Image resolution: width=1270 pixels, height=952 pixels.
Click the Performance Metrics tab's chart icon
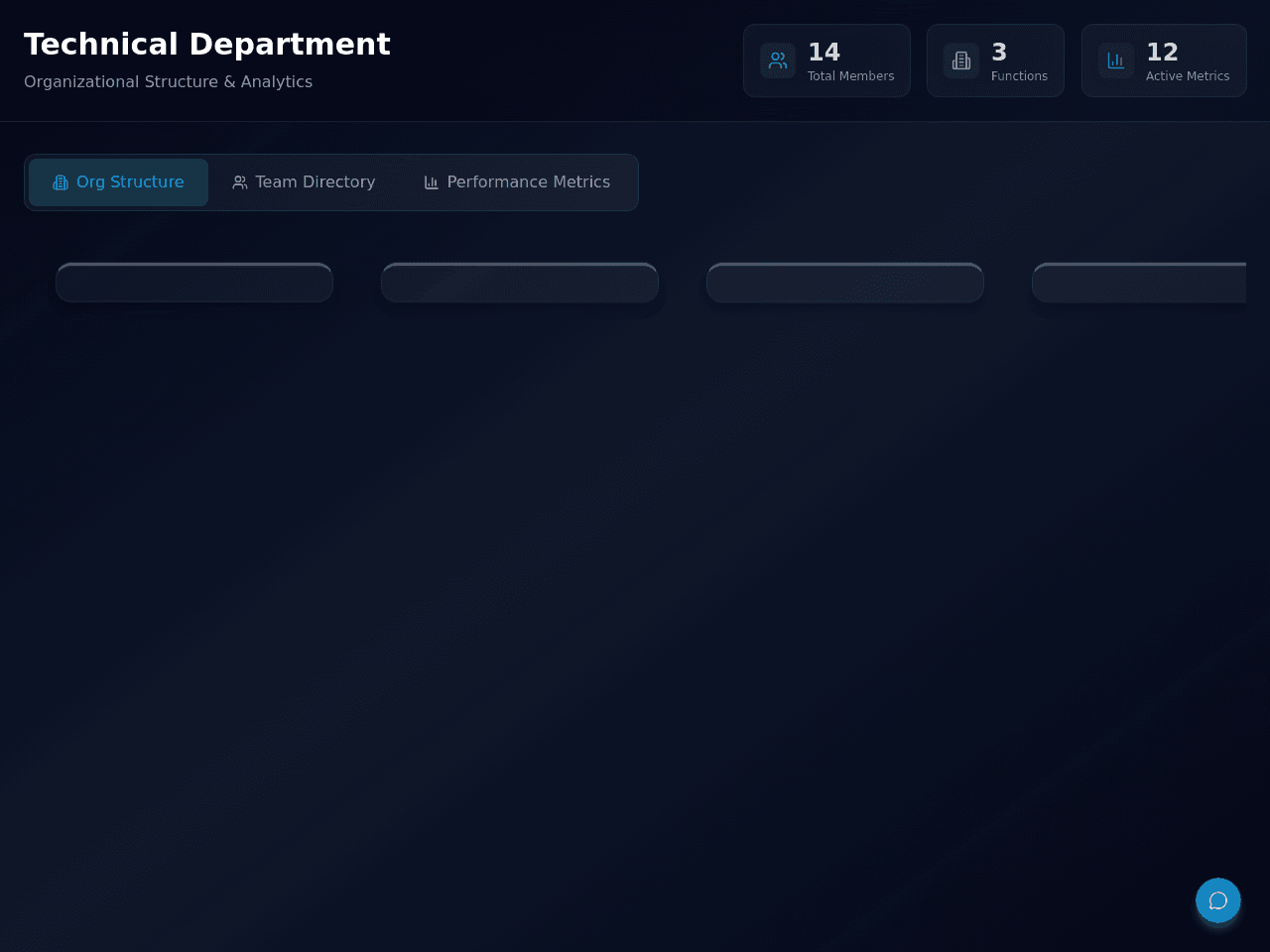[x=432, y=182]
